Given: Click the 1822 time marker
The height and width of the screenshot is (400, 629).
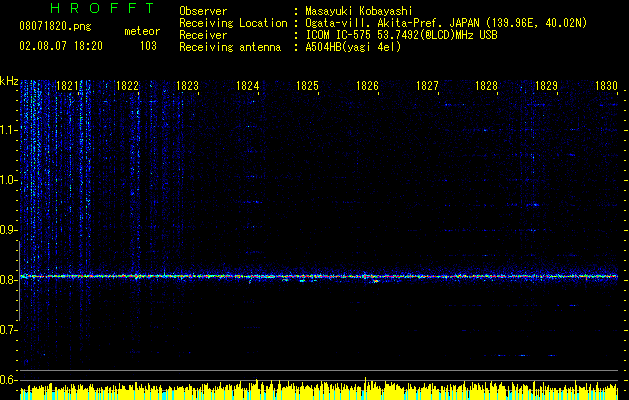Looking at the screenshot, I should coord(127,86).
